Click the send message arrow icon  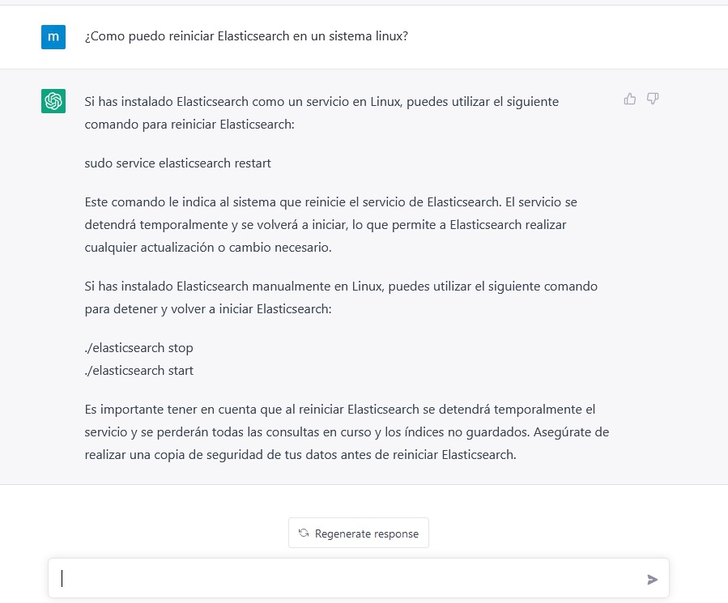[x=652, y=579]
